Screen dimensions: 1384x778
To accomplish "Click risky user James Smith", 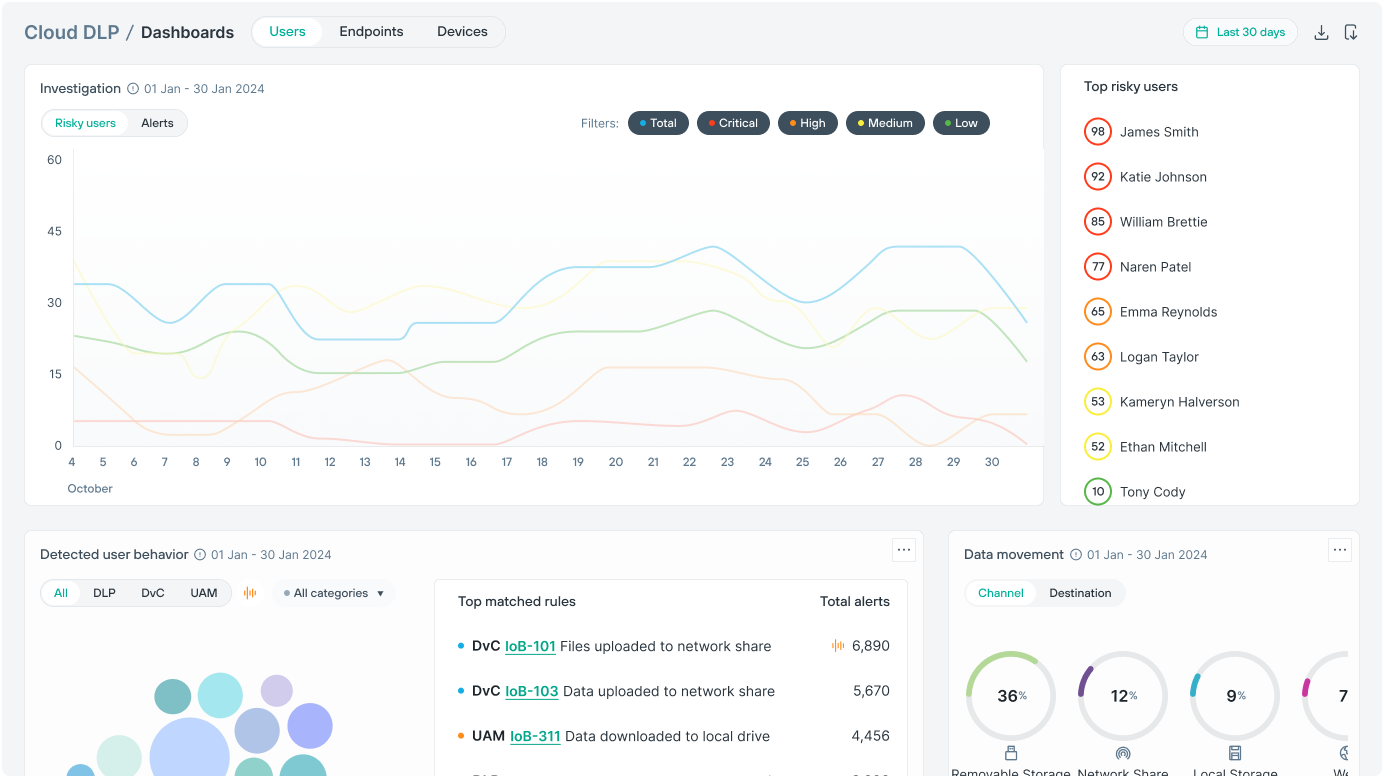I will coord(1159,131).
